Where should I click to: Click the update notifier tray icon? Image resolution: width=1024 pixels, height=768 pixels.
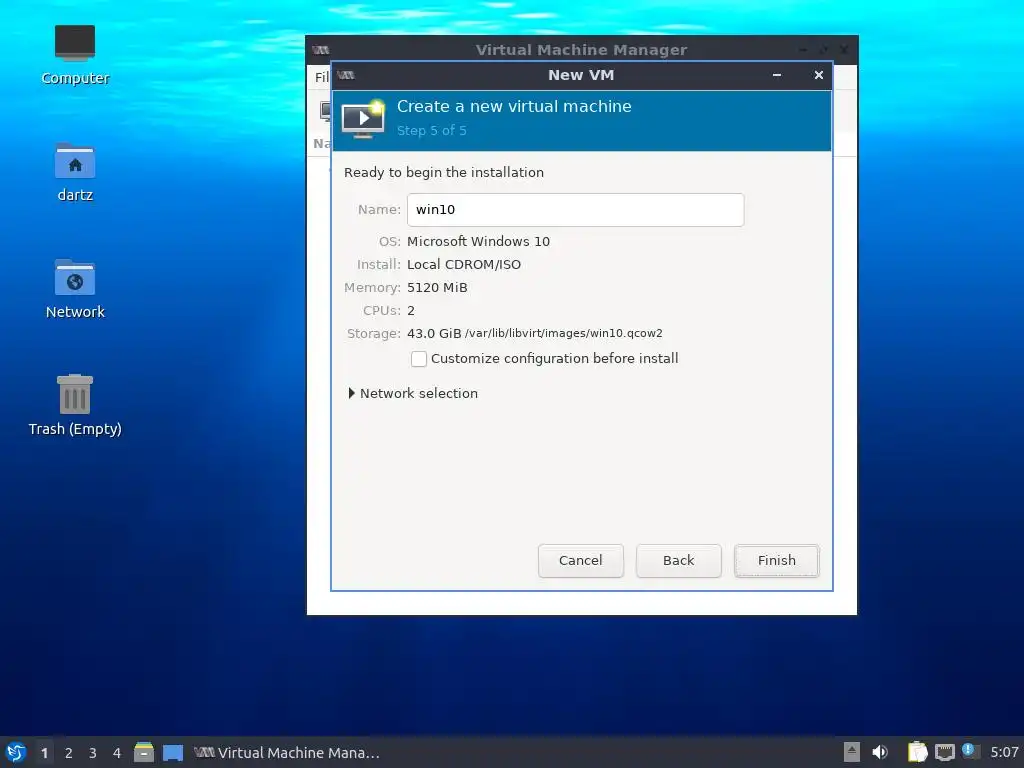[970, 751]
